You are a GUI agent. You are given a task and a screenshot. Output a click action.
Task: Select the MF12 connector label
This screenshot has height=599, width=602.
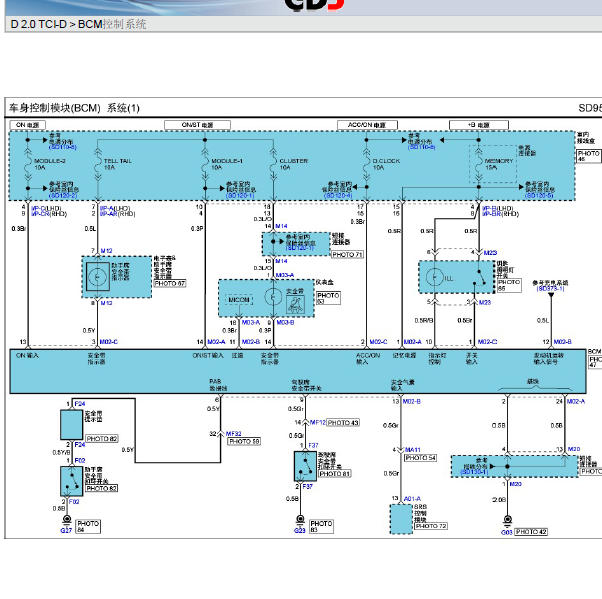(x=318, y=422)
